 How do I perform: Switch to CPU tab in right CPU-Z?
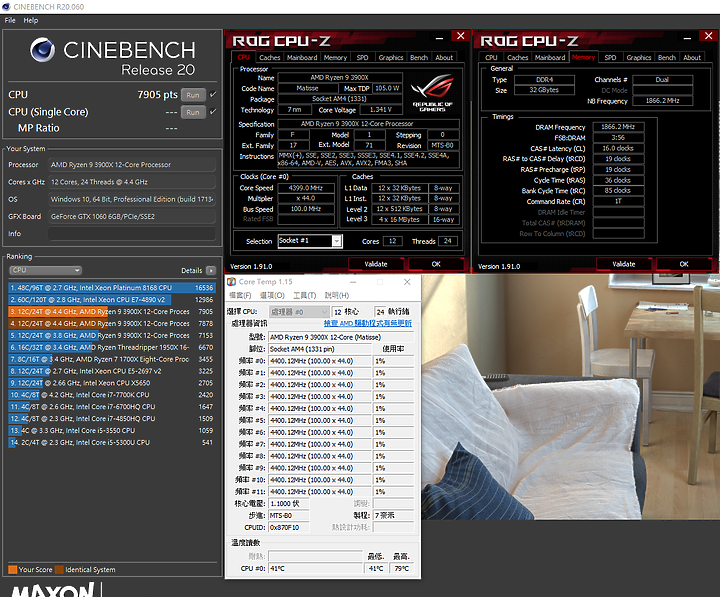pos(491,58)
